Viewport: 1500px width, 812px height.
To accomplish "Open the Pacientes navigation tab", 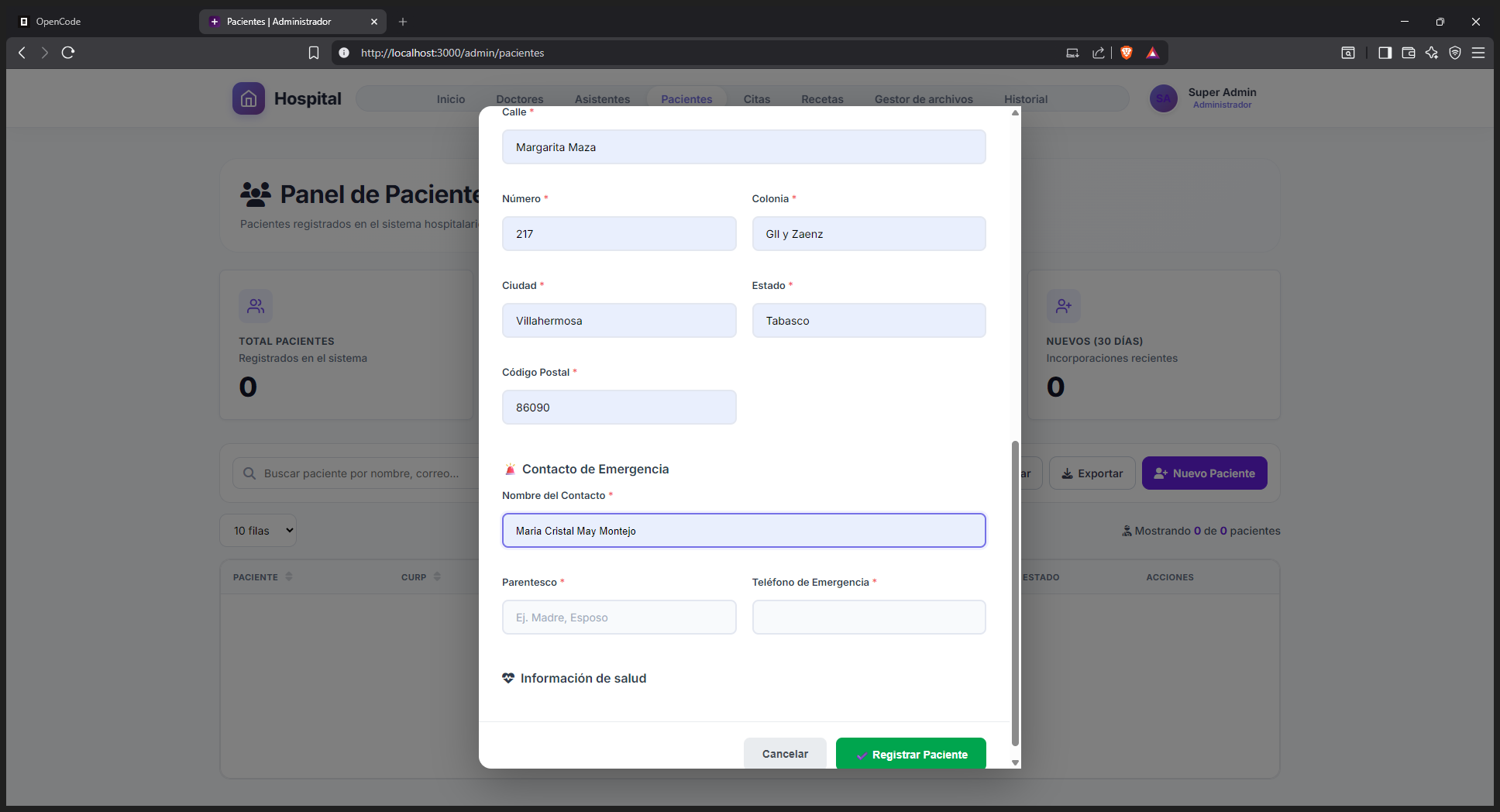I will click(686, 99).
